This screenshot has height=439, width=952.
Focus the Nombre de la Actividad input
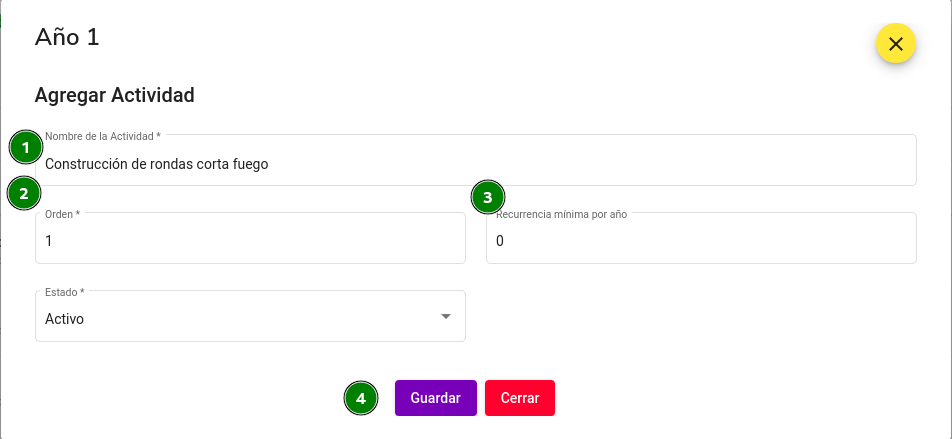(475, 160)
